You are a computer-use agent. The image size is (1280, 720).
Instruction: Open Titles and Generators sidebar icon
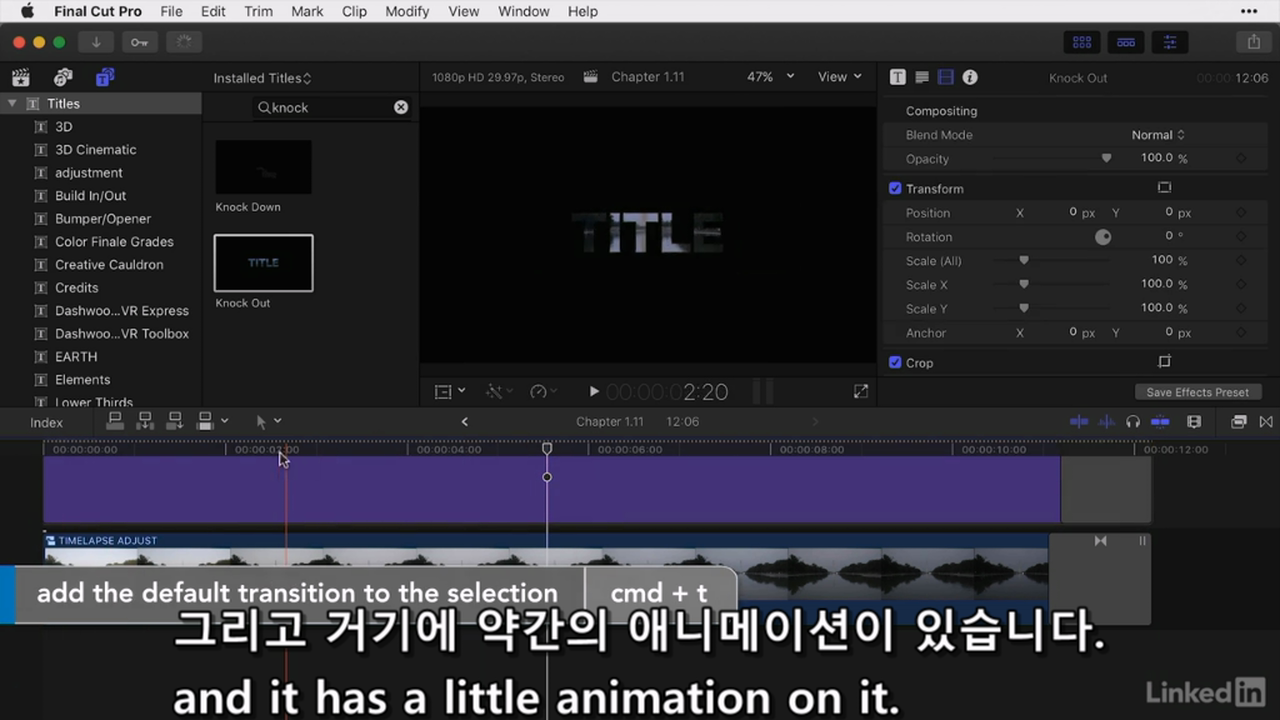tap(105, 77)
